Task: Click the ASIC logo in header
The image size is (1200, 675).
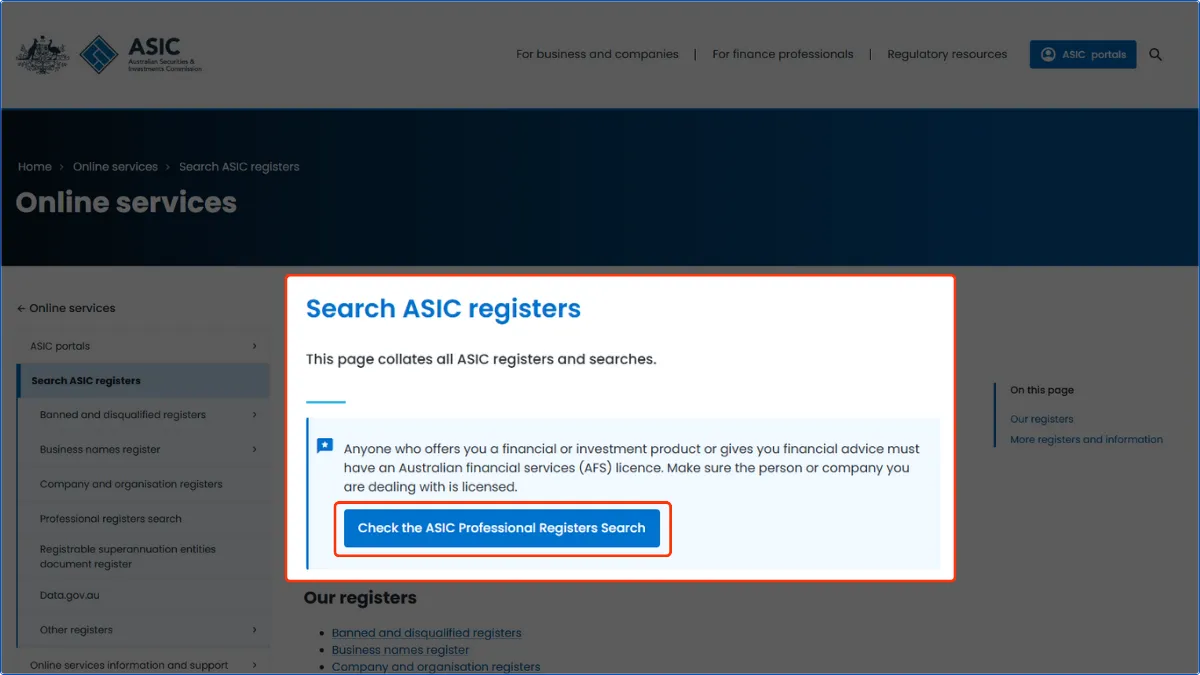Action: 140,54
